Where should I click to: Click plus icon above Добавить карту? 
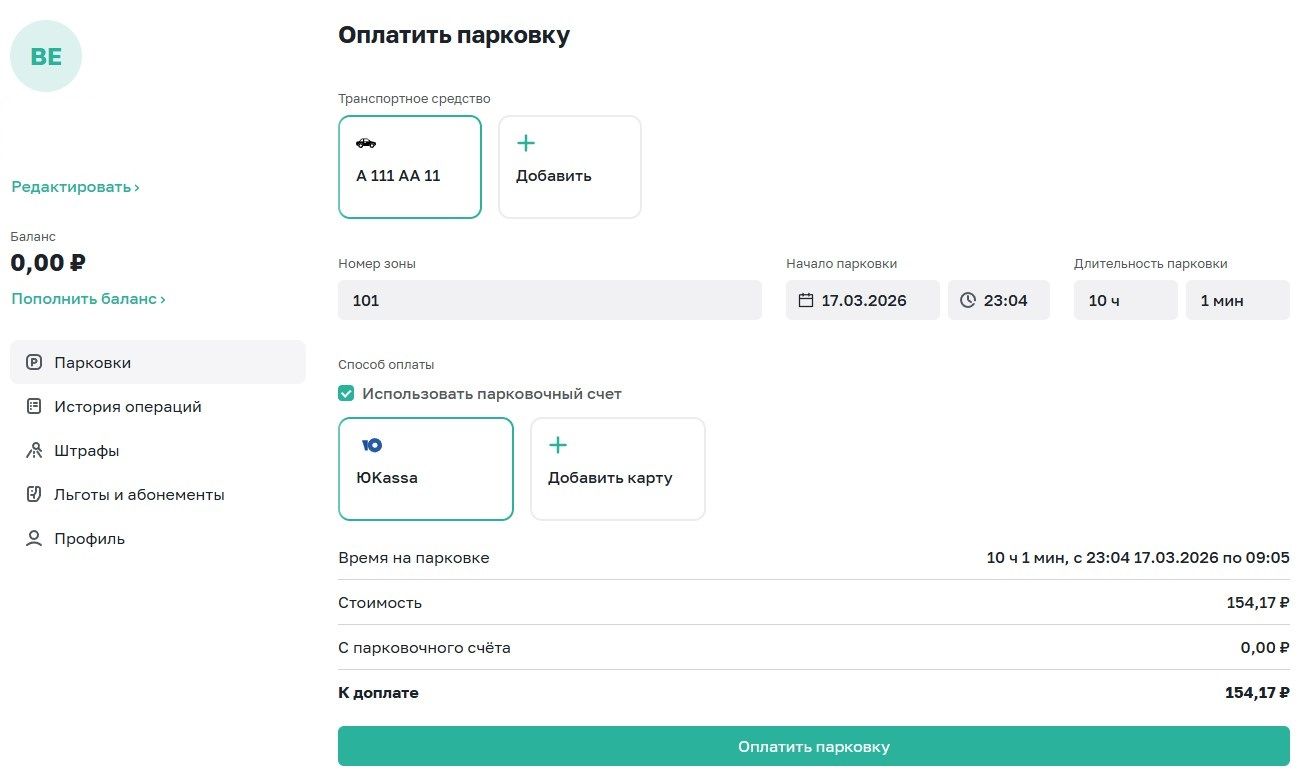tap(558, 445)
